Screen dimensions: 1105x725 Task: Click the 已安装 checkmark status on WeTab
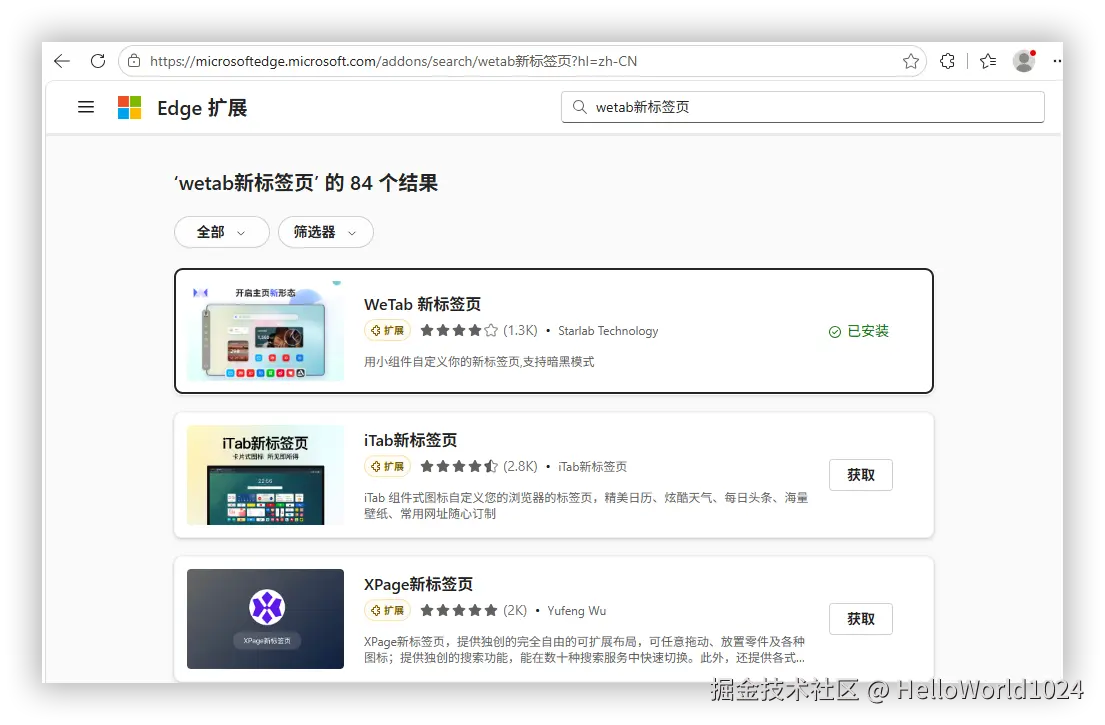858,331
